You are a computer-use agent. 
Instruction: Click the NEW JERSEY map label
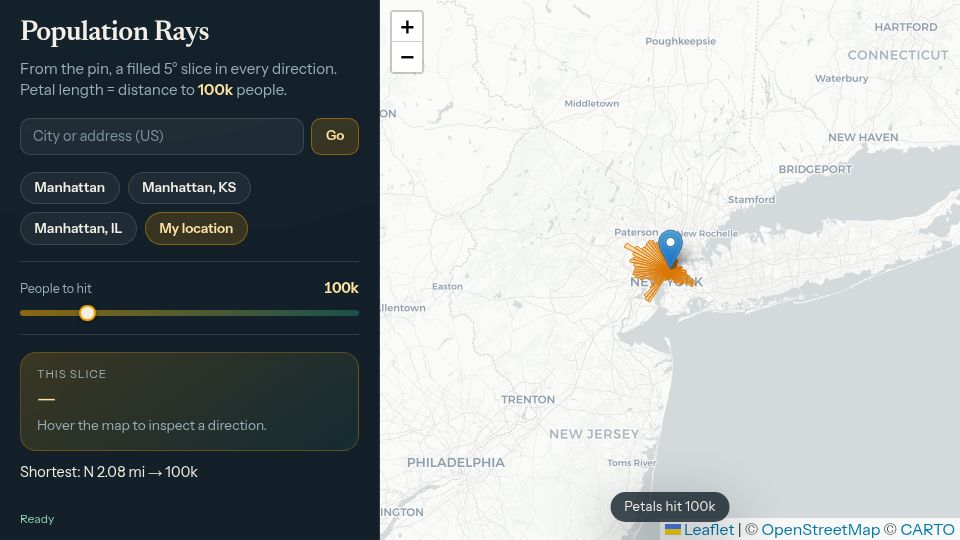click(x=594, y=434)
